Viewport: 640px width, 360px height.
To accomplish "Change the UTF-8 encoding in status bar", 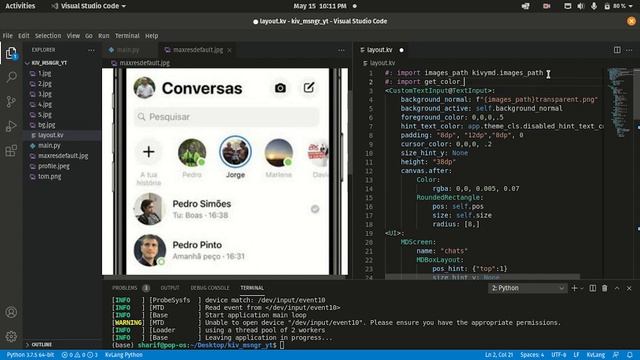I will [559, 355].
